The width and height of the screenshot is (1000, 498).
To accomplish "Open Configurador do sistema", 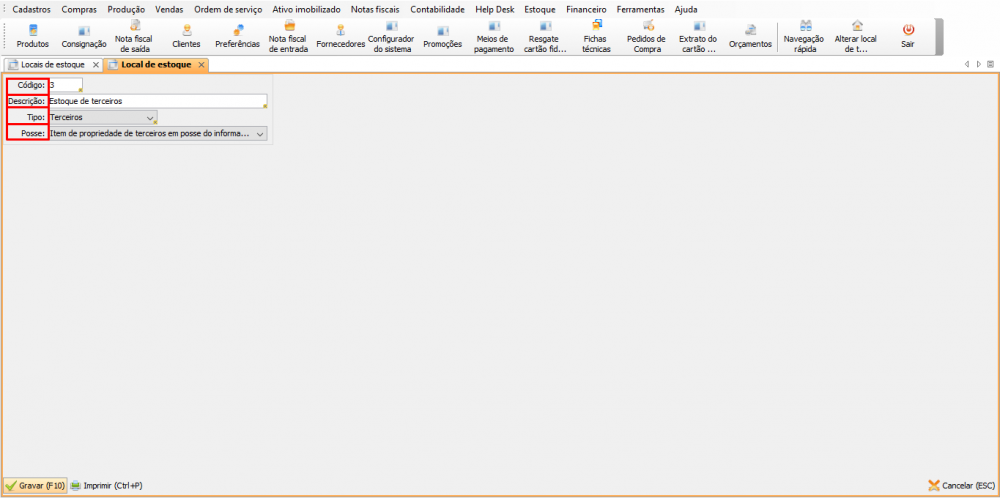I will pos(390,36).
